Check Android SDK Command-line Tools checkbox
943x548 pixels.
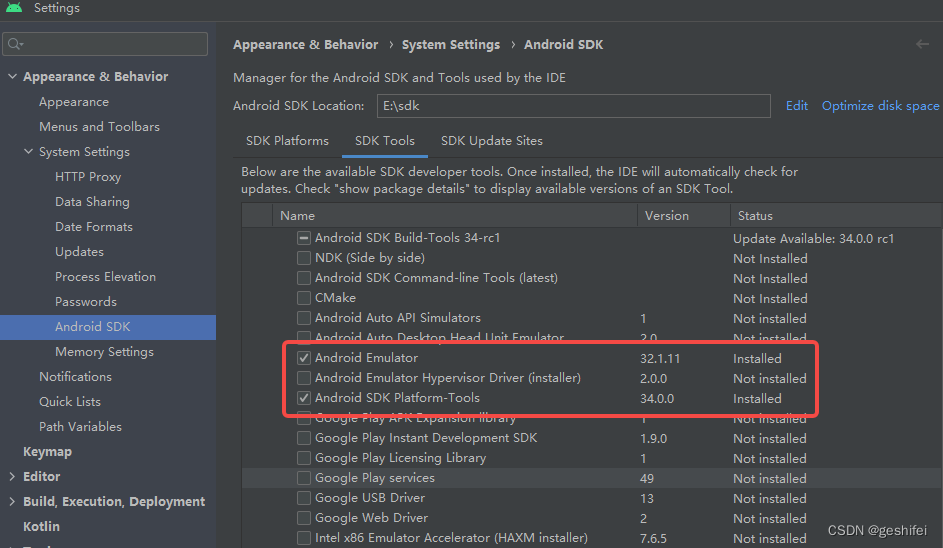point(304,278)
